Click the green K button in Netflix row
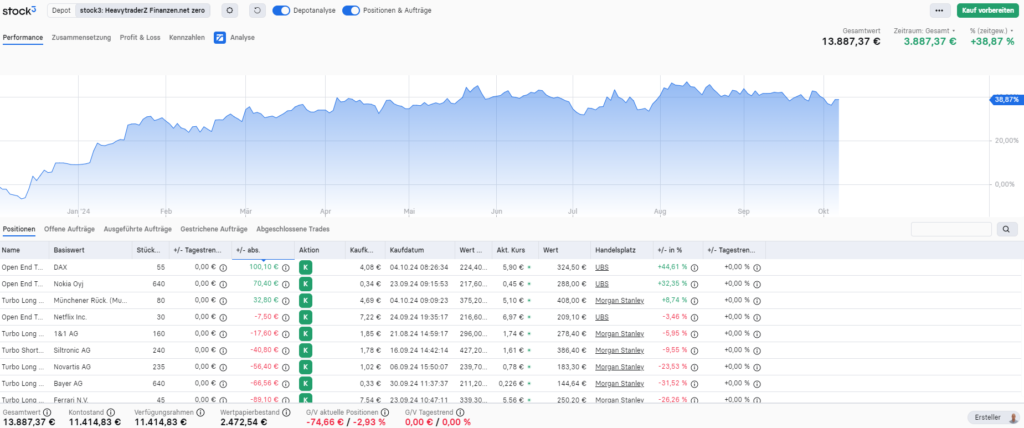The image size is (1024, 428). (x=306, y=317)
